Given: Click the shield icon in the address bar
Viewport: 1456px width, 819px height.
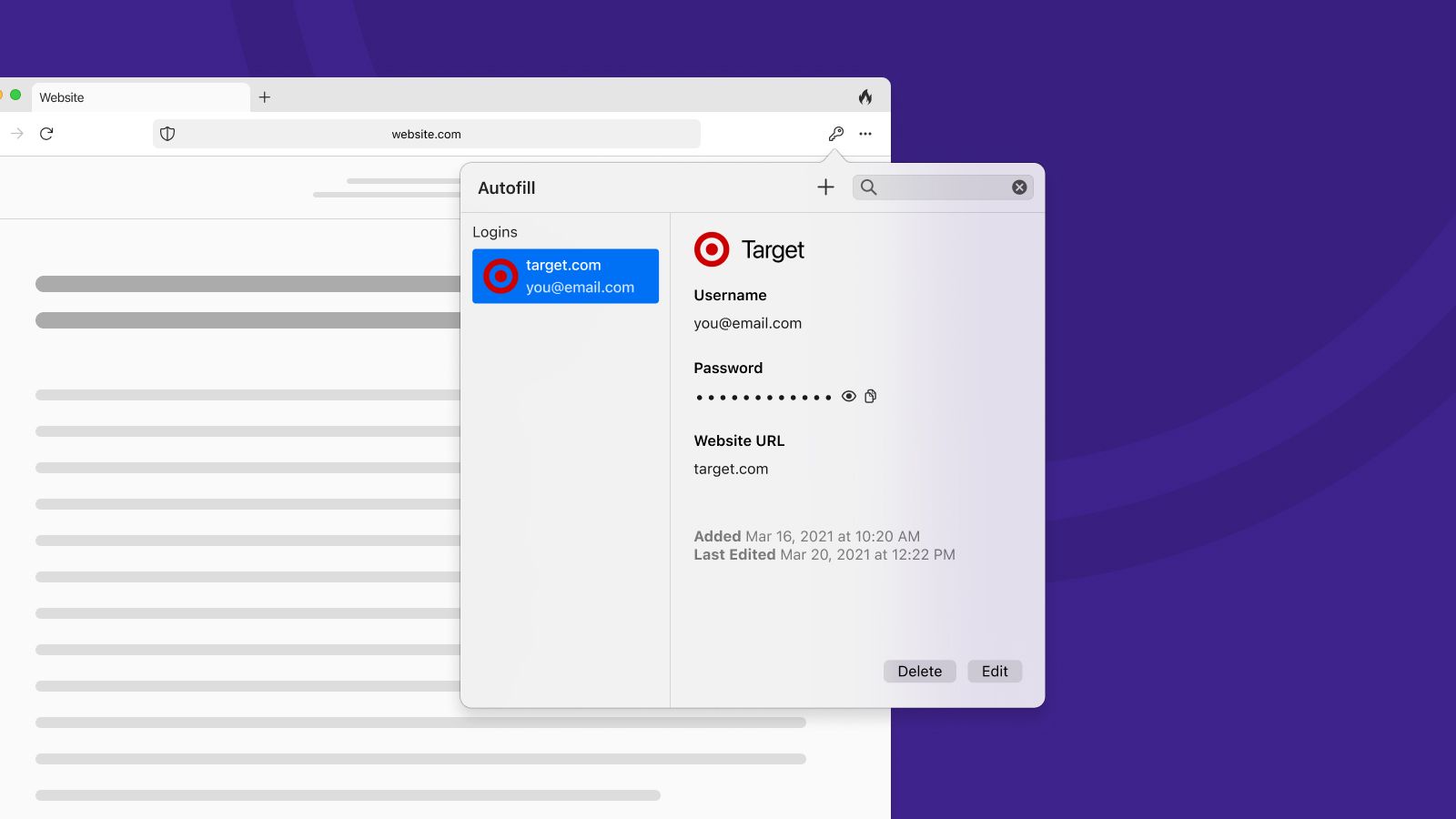Looking at the screenshot, I should 167,134.
